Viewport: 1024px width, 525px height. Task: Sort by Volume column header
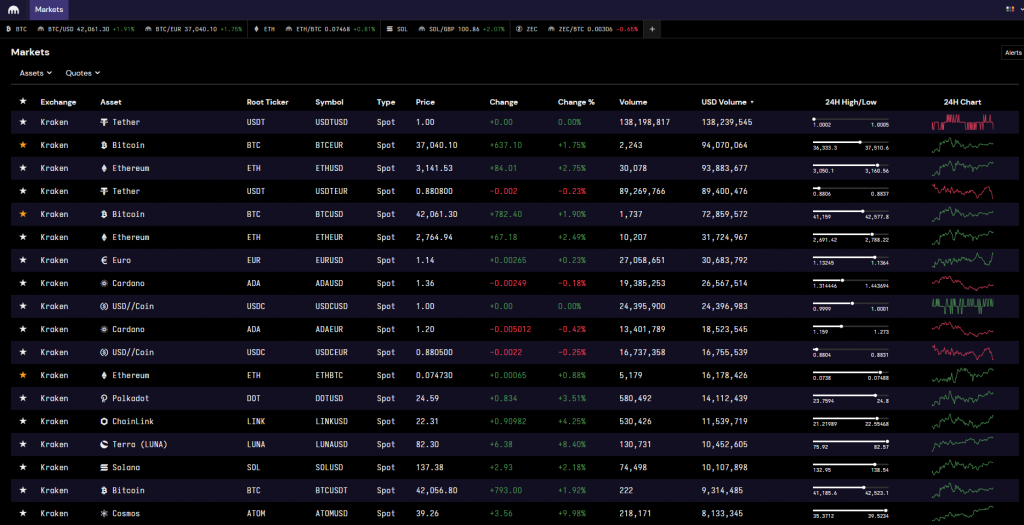point(633,102)
